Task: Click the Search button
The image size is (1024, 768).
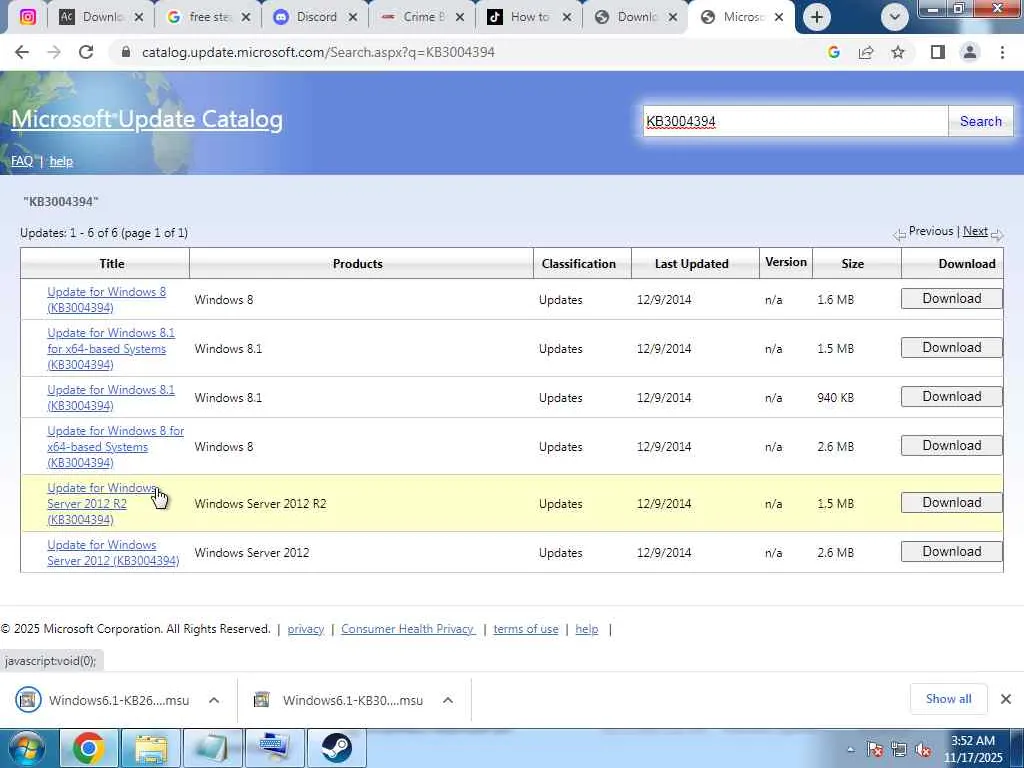Action: tap(980, 121)
